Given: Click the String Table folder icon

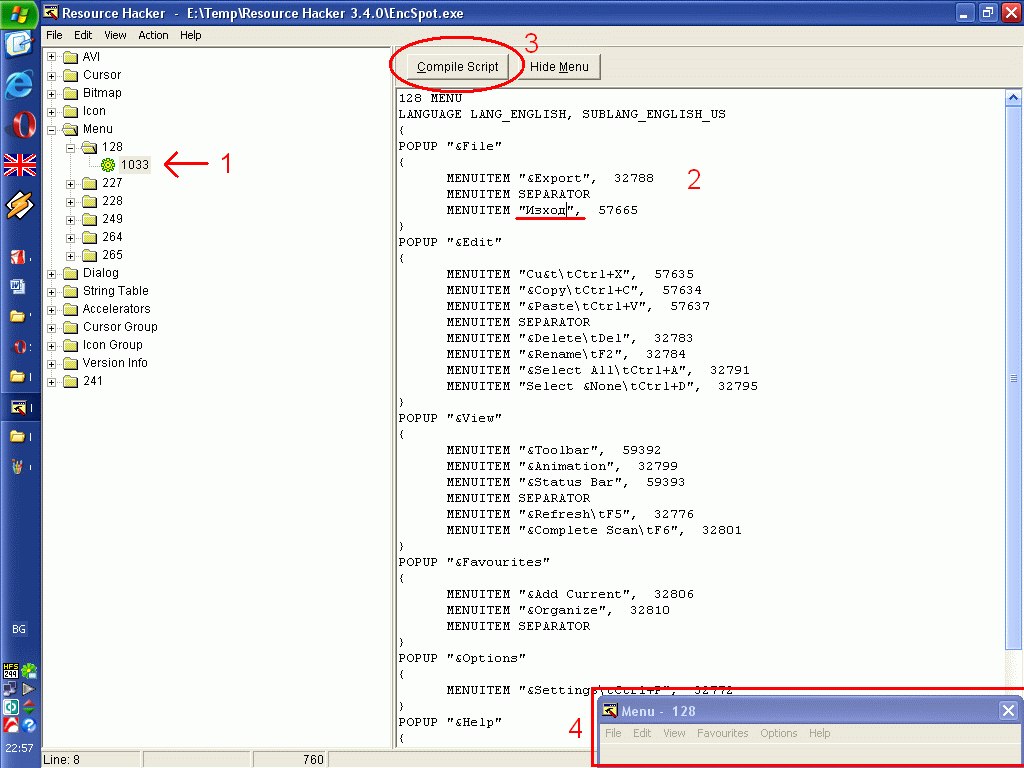Looking at the screenshot, I should [71, 291].
